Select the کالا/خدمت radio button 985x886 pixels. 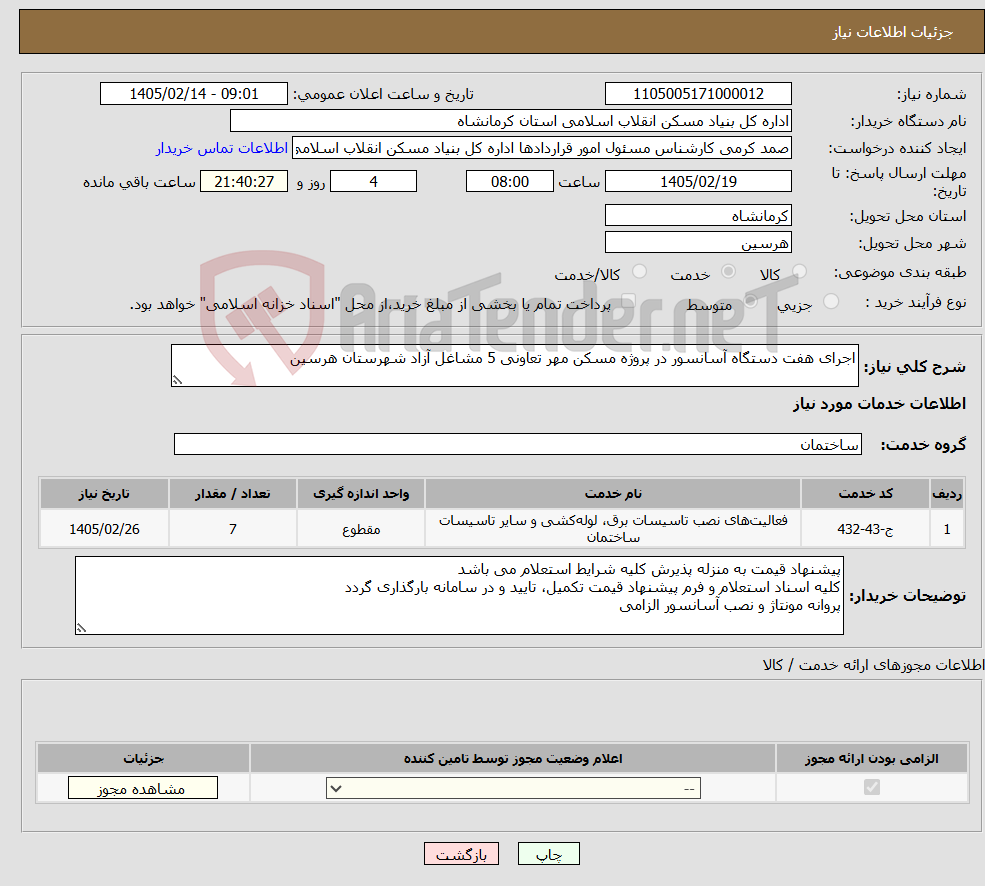coord(639,271)
